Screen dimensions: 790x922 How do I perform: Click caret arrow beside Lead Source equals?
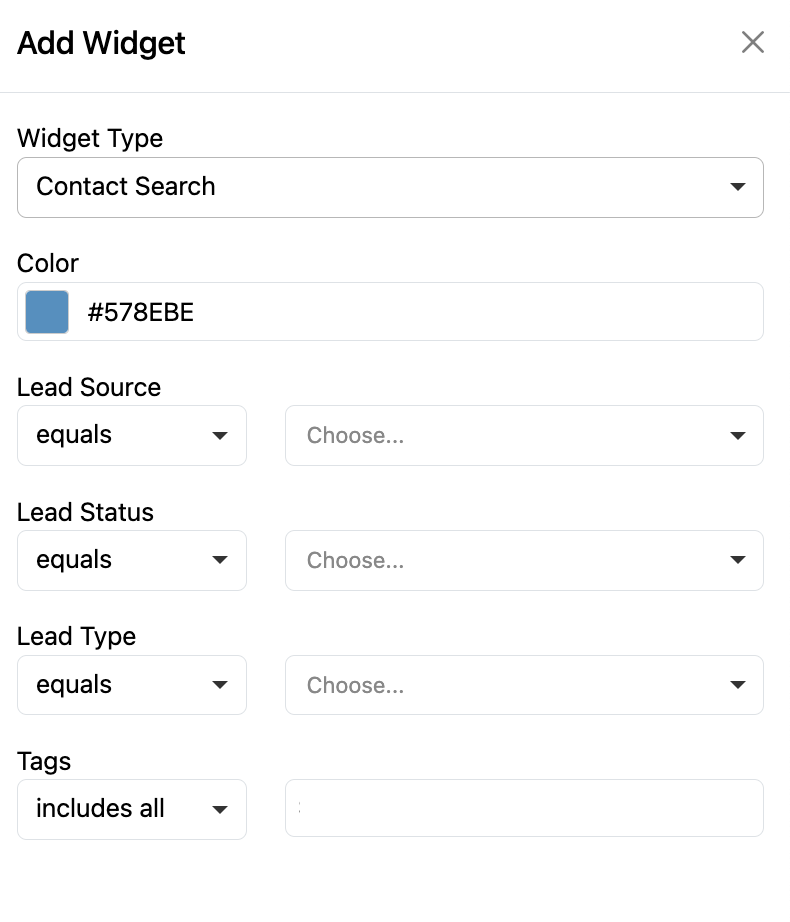point(220,435)
